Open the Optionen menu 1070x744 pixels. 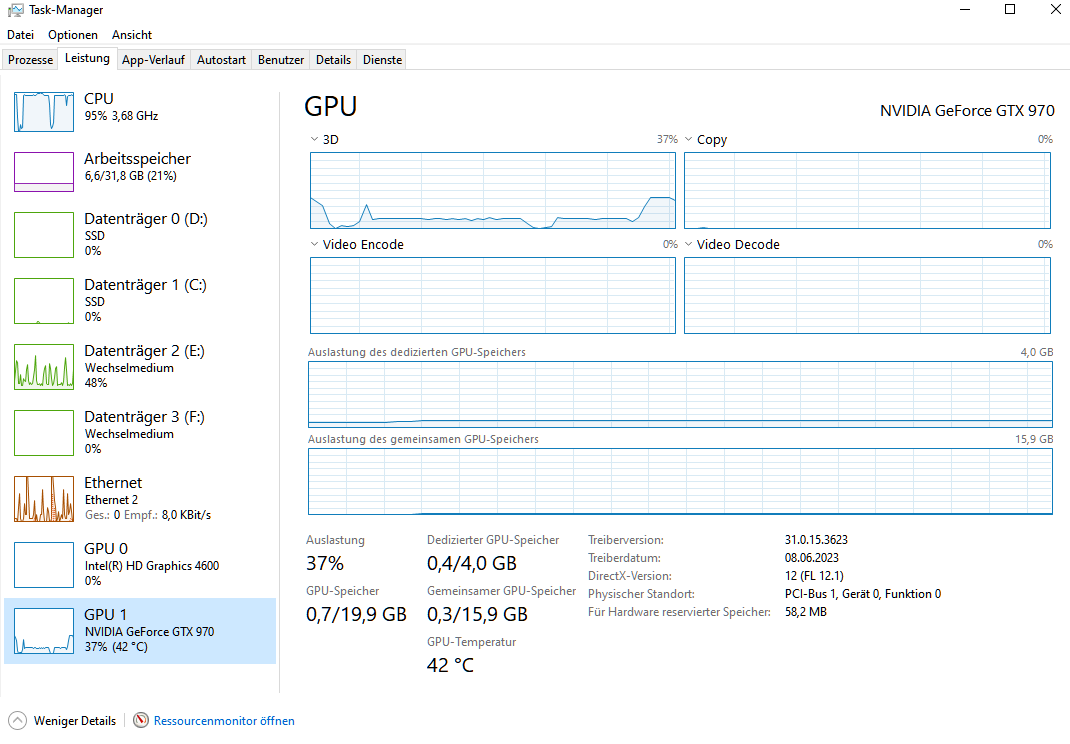click(x=73, y=35)
